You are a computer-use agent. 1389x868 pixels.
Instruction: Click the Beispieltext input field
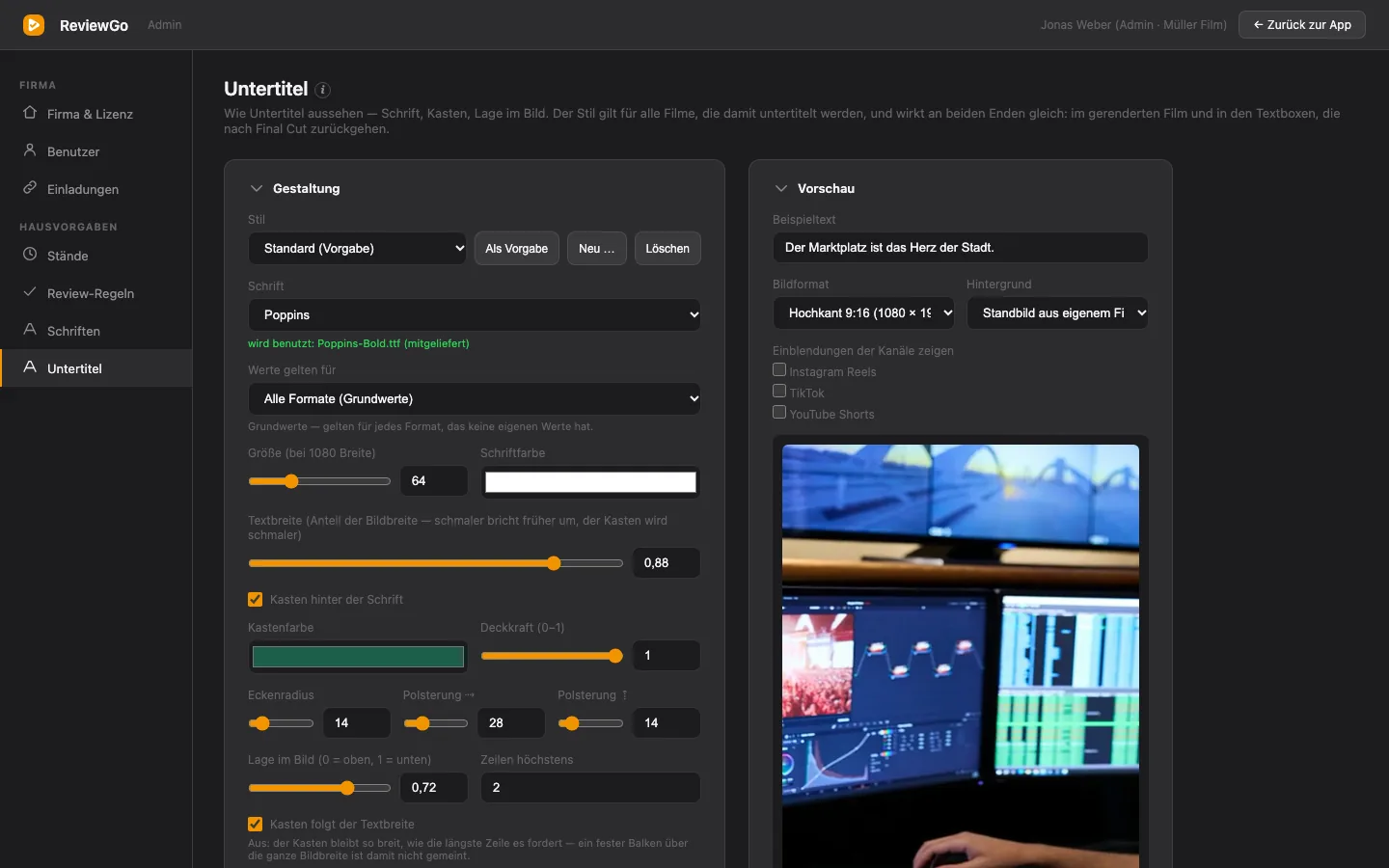tap(961, 248)
